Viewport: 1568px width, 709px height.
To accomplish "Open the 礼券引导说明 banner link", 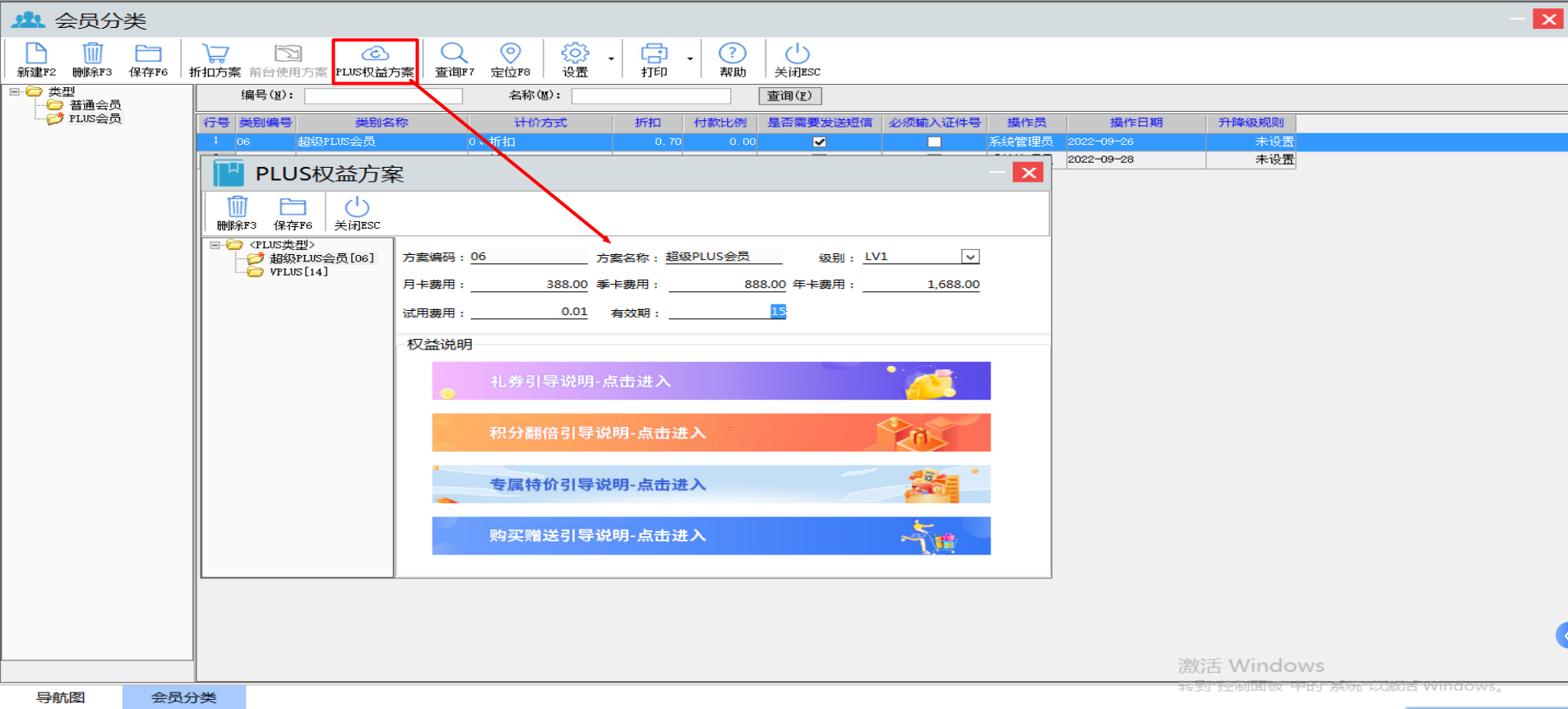I will [710, 381].
